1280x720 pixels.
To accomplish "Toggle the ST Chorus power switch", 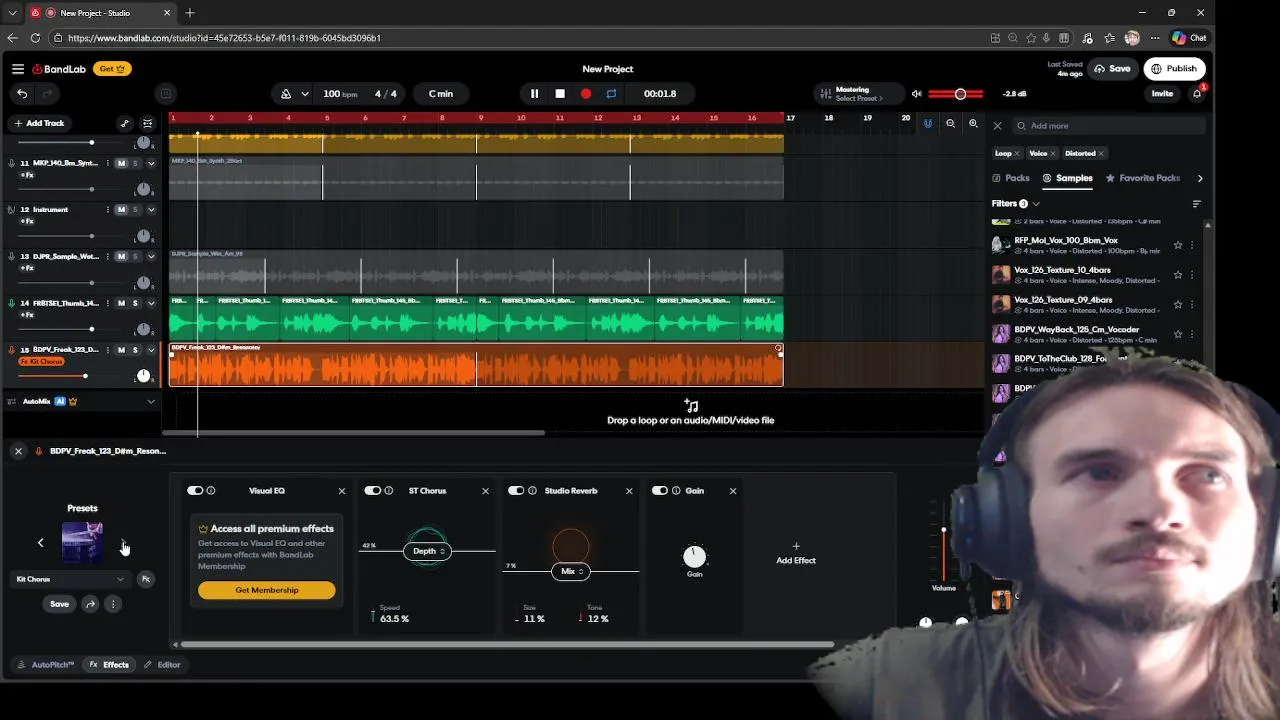I will pyautogui.click(x=372, y=491).
